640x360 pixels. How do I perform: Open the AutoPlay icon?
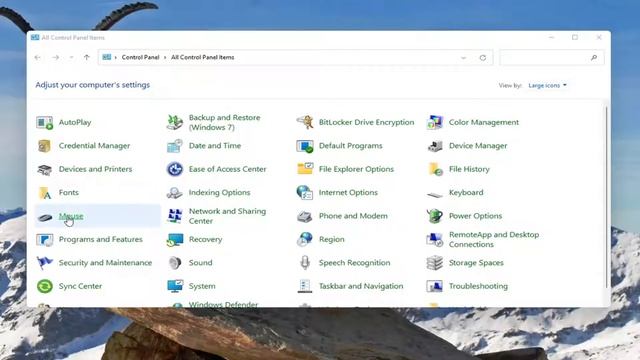44,122
